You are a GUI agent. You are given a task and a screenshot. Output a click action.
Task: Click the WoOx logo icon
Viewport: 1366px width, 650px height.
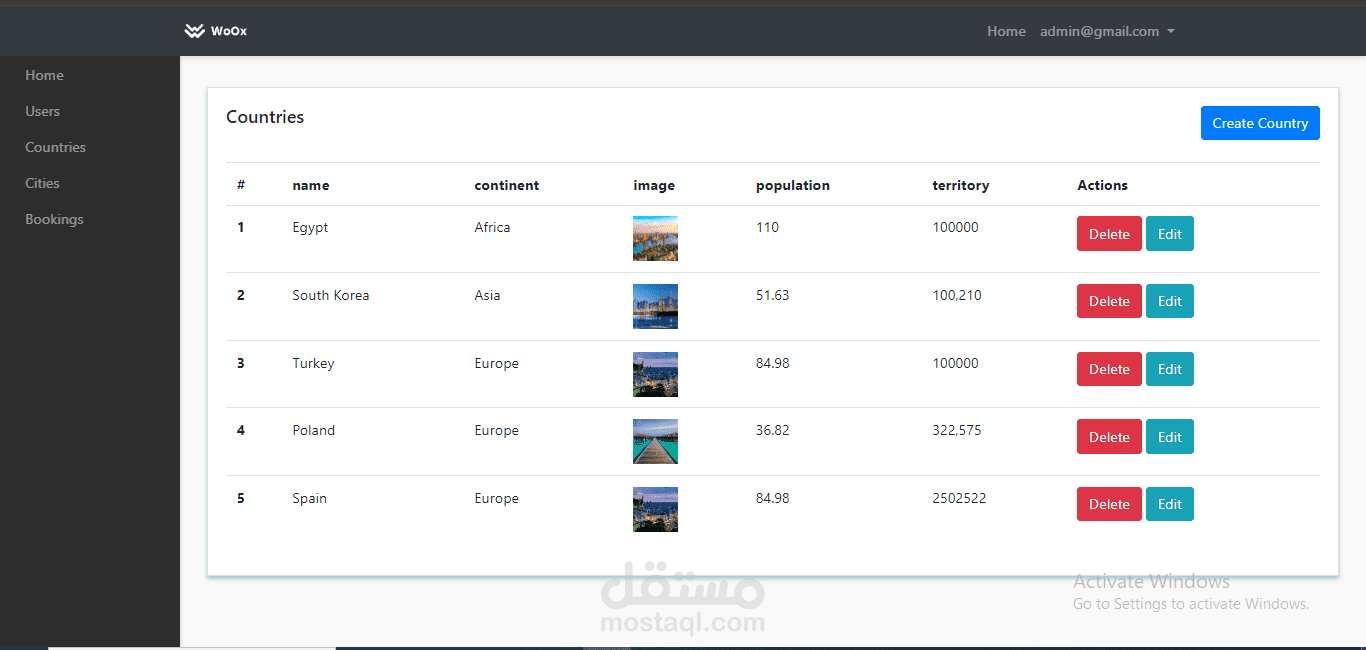click(x=194, y=31)
